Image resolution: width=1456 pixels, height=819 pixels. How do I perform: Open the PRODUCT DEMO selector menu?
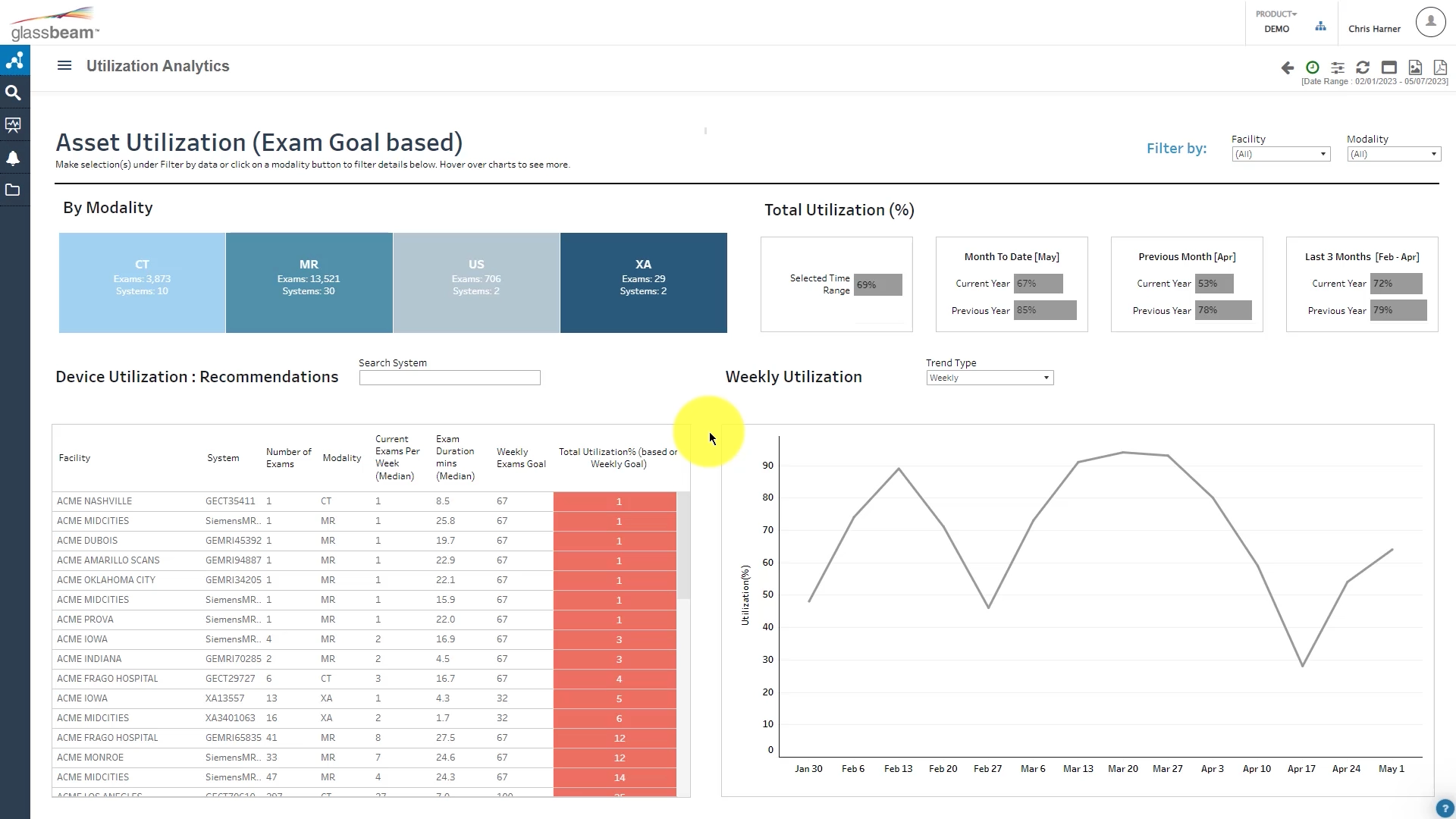pos(1276,21)
